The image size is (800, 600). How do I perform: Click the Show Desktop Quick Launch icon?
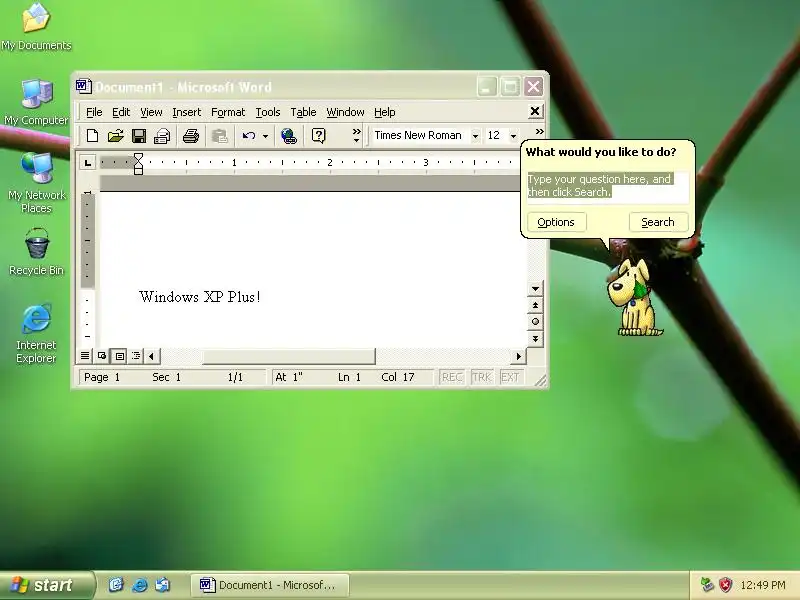(x=116, y=585)
